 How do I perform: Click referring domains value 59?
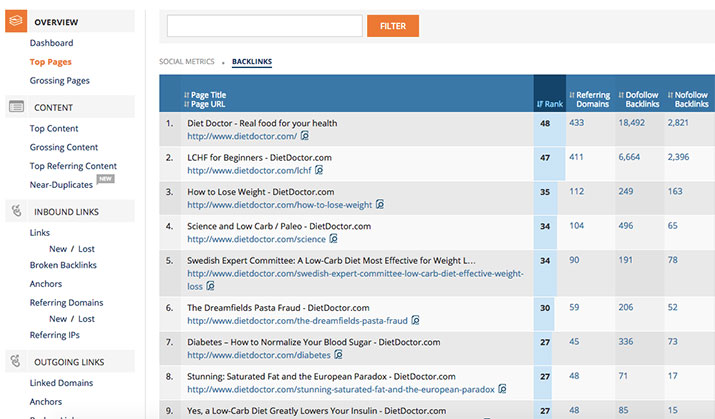coord(574,307)
